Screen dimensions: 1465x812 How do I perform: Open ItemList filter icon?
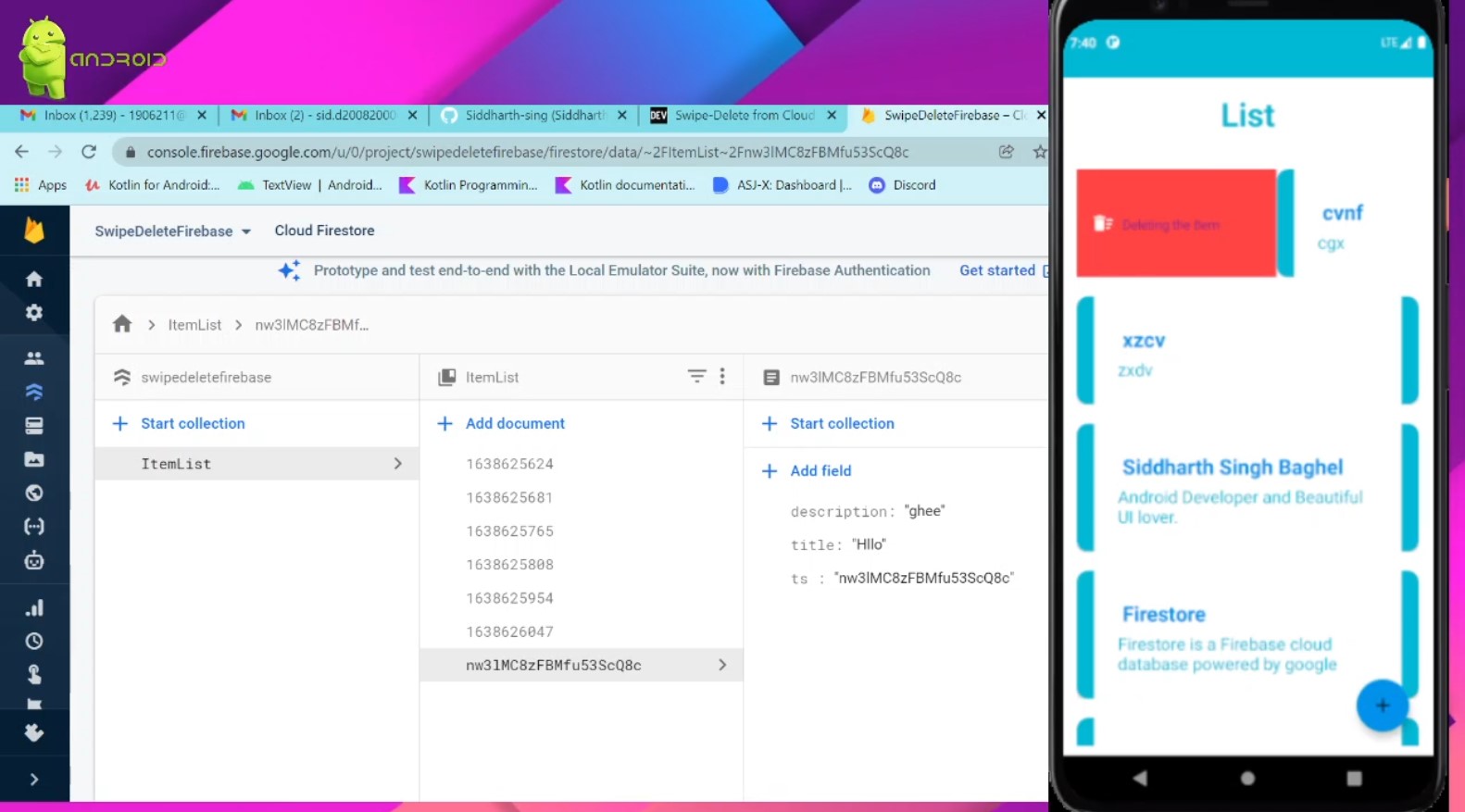(696, 376)
